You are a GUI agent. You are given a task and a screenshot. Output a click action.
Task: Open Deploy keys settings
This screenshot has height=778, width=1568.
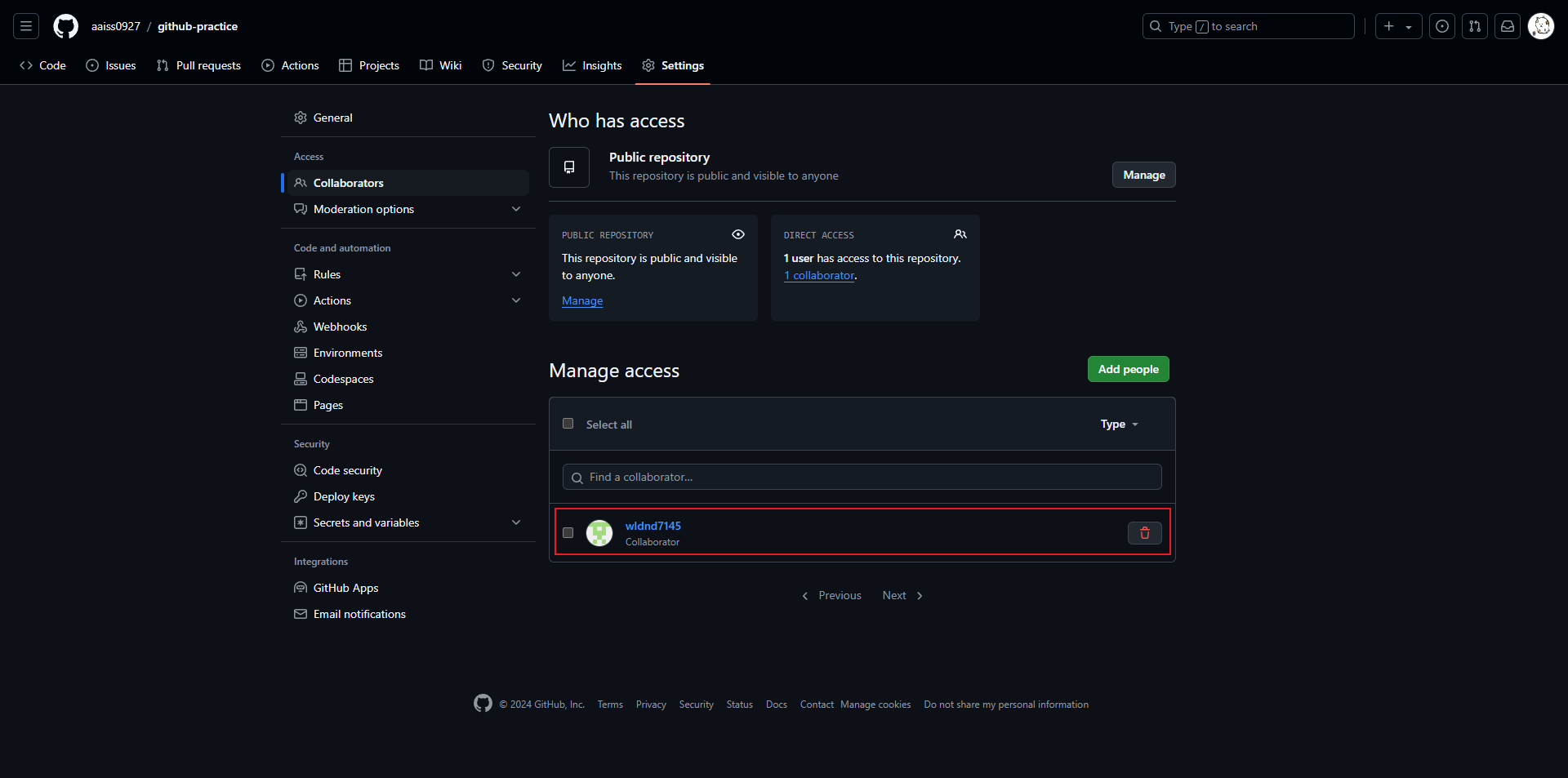(408, 496)
